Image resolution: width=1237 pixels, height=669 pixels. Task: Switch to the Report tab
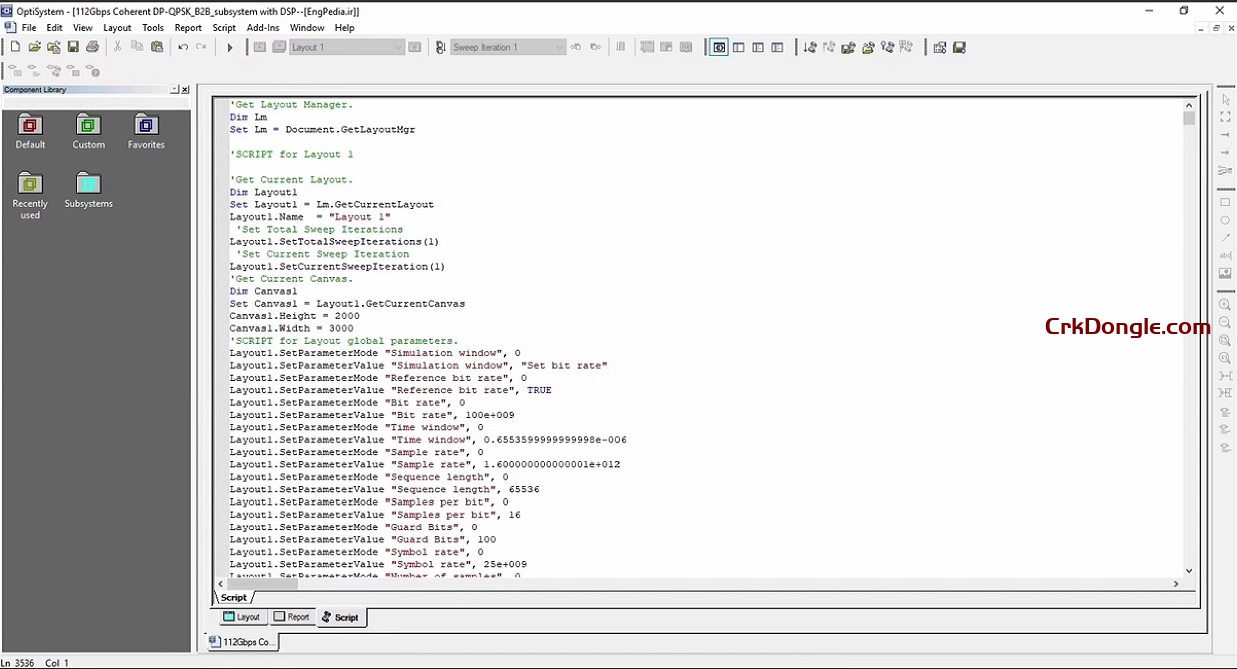292,617
